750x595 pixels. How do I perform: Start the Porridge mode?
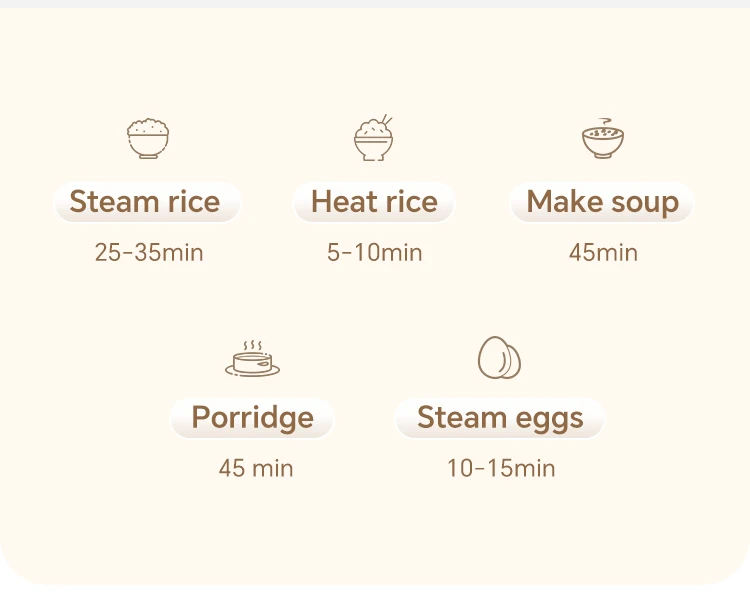click(252, 418)
